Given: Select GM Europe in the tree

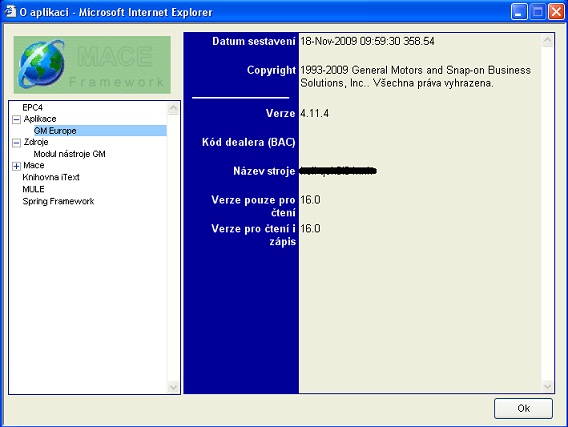Looking at the screenshot, I should tap(55, 131).
